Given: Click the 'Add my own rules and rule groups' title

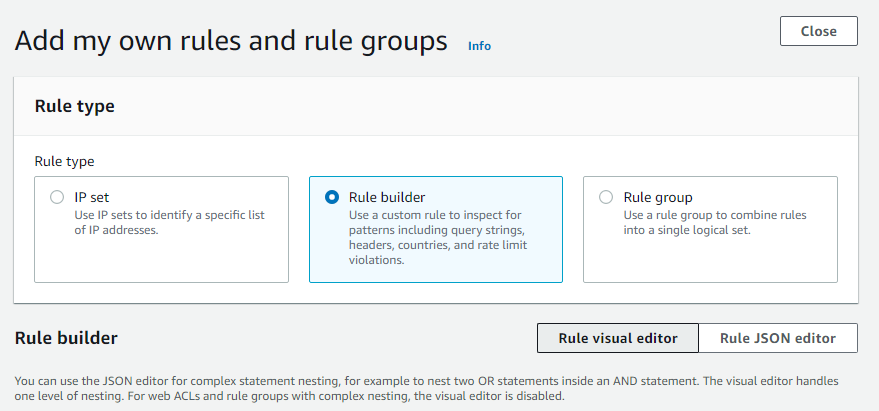Looking at the screenshot, I should coord(231,41).
